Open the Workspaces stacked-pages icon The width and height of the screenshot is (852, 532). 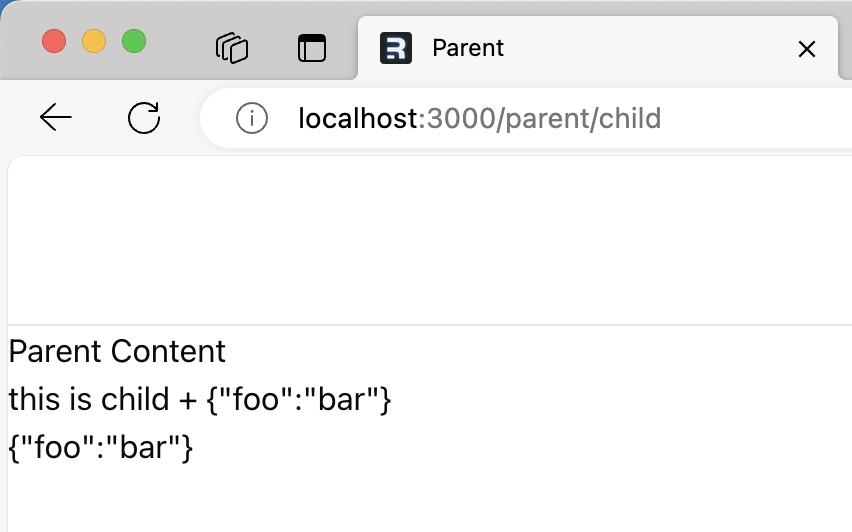232,48
